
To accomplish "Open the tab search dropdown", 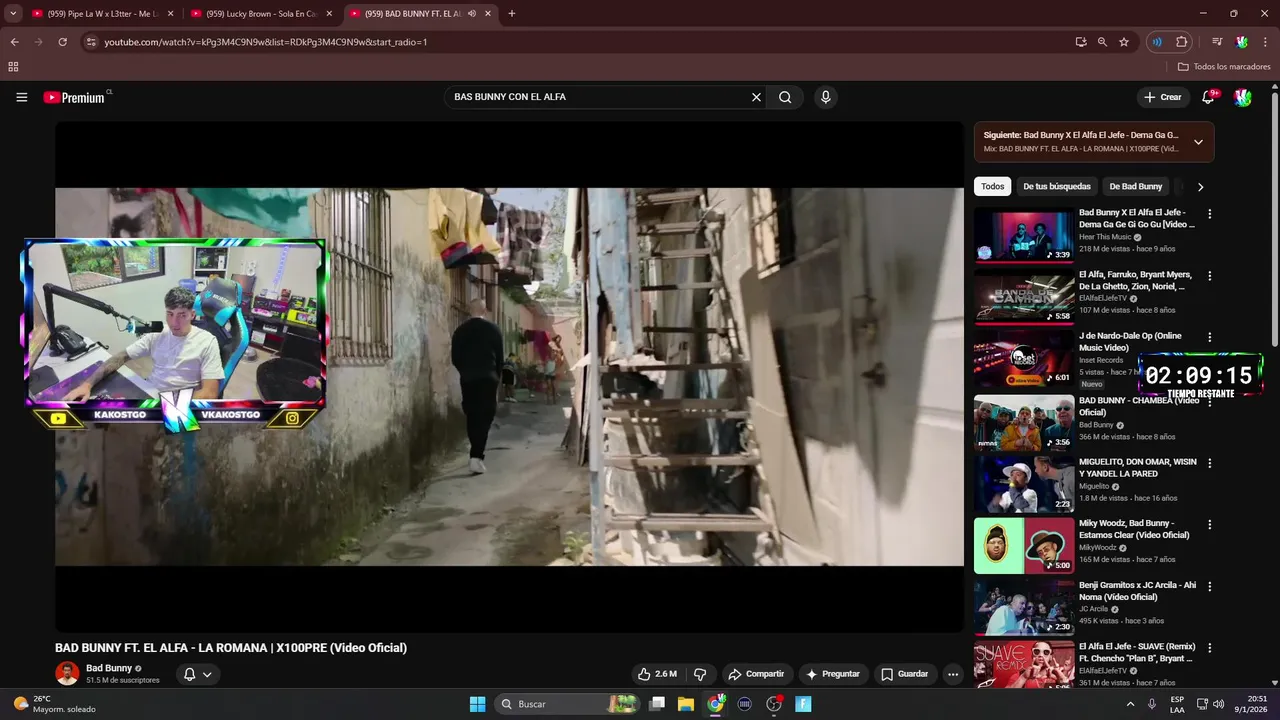I will click(x=13, y=14).
